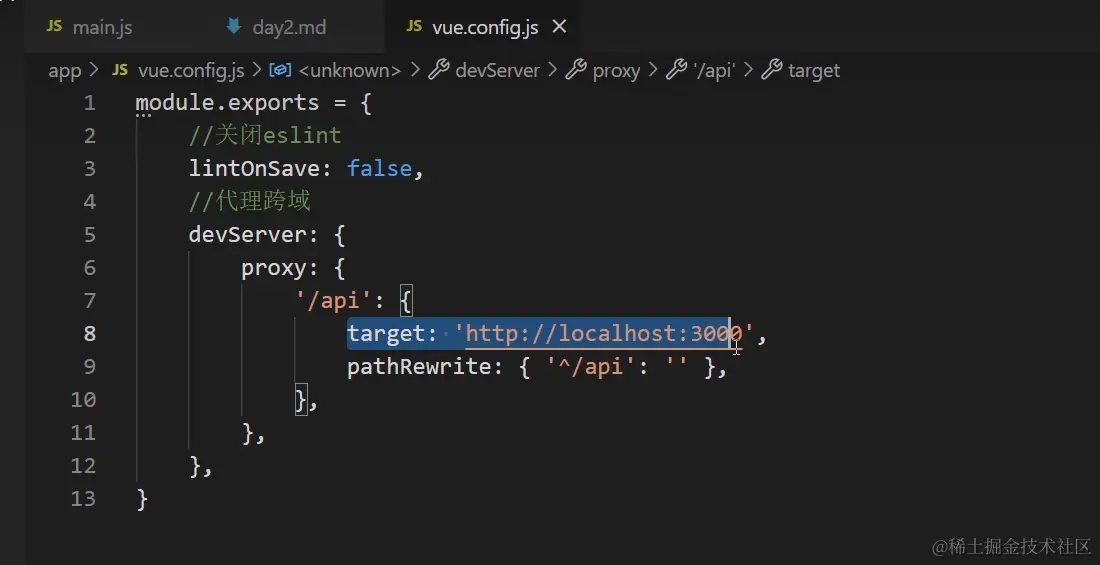1100x565 pixels.
Task: Click the wrench icon before '/api' breadcrumb
Action: point(676,70)
